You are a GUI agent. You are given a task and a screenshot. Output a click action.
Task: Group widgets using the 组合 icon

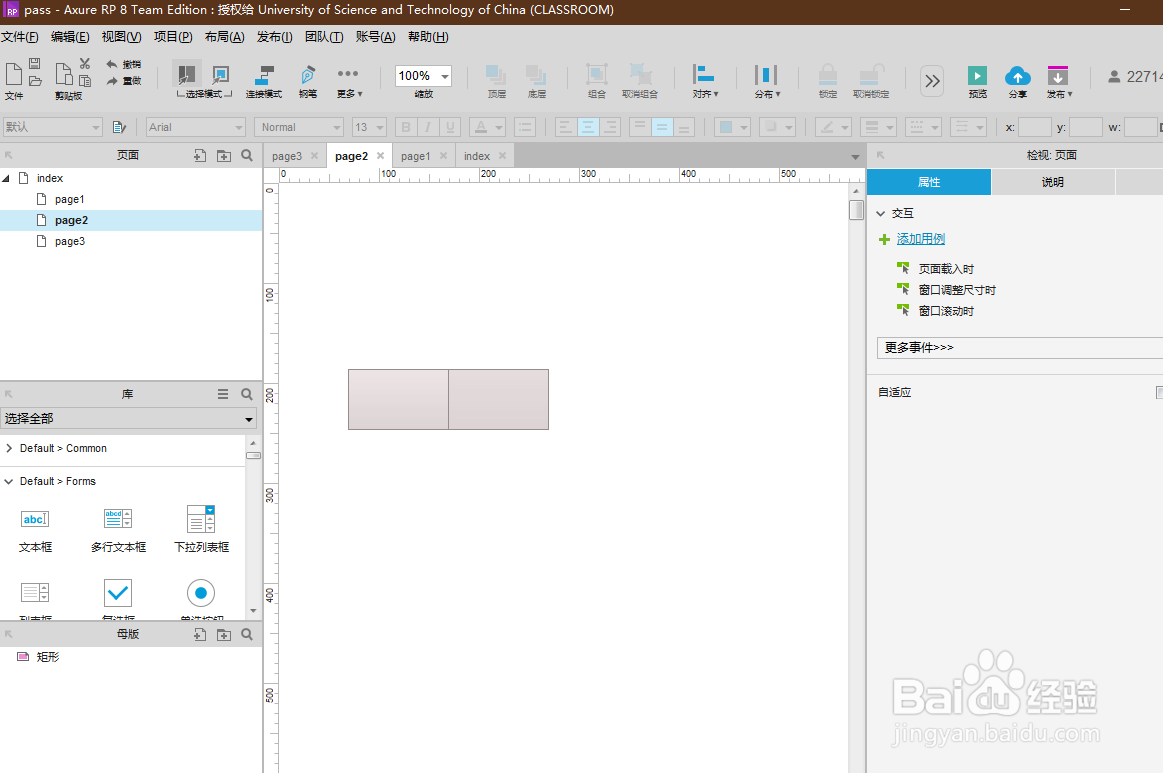point(596,81)
